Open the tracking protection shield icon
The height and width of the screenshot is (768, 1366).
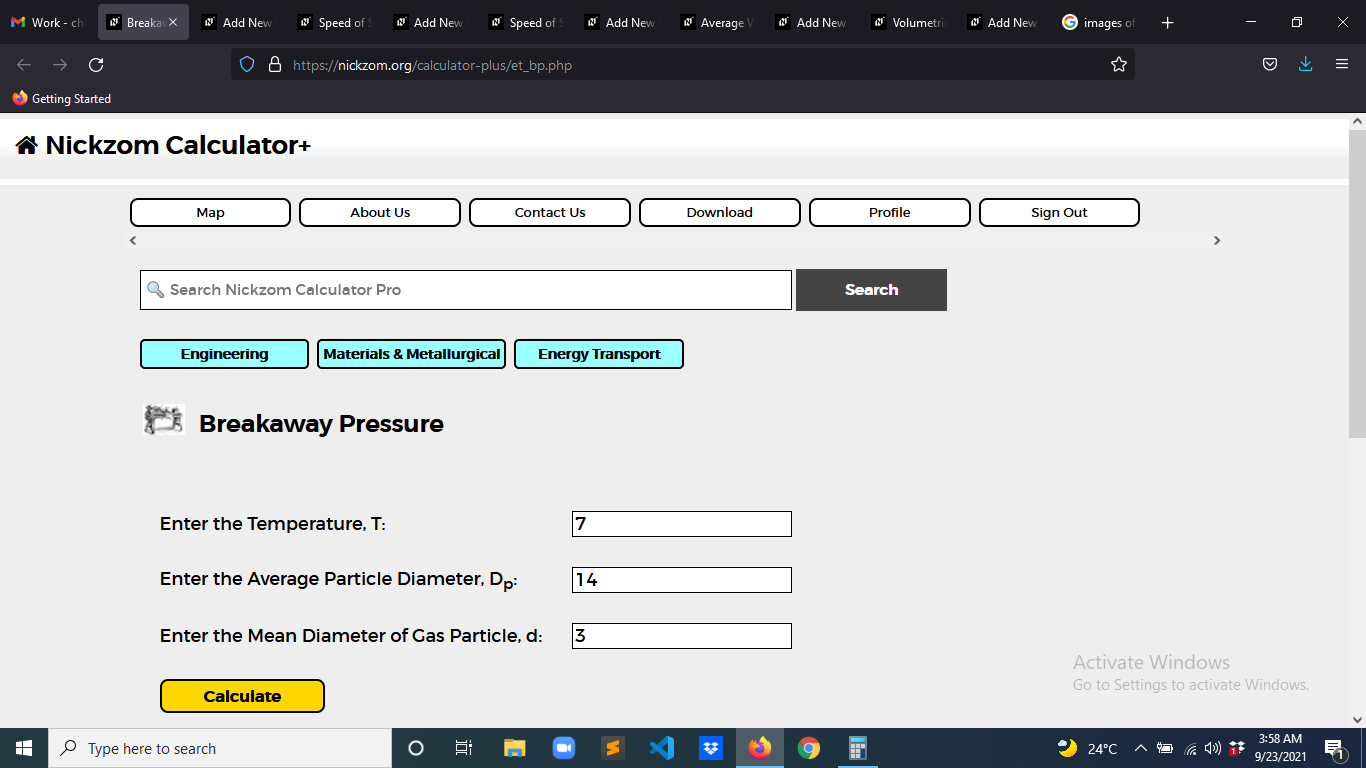click(247, 65)
